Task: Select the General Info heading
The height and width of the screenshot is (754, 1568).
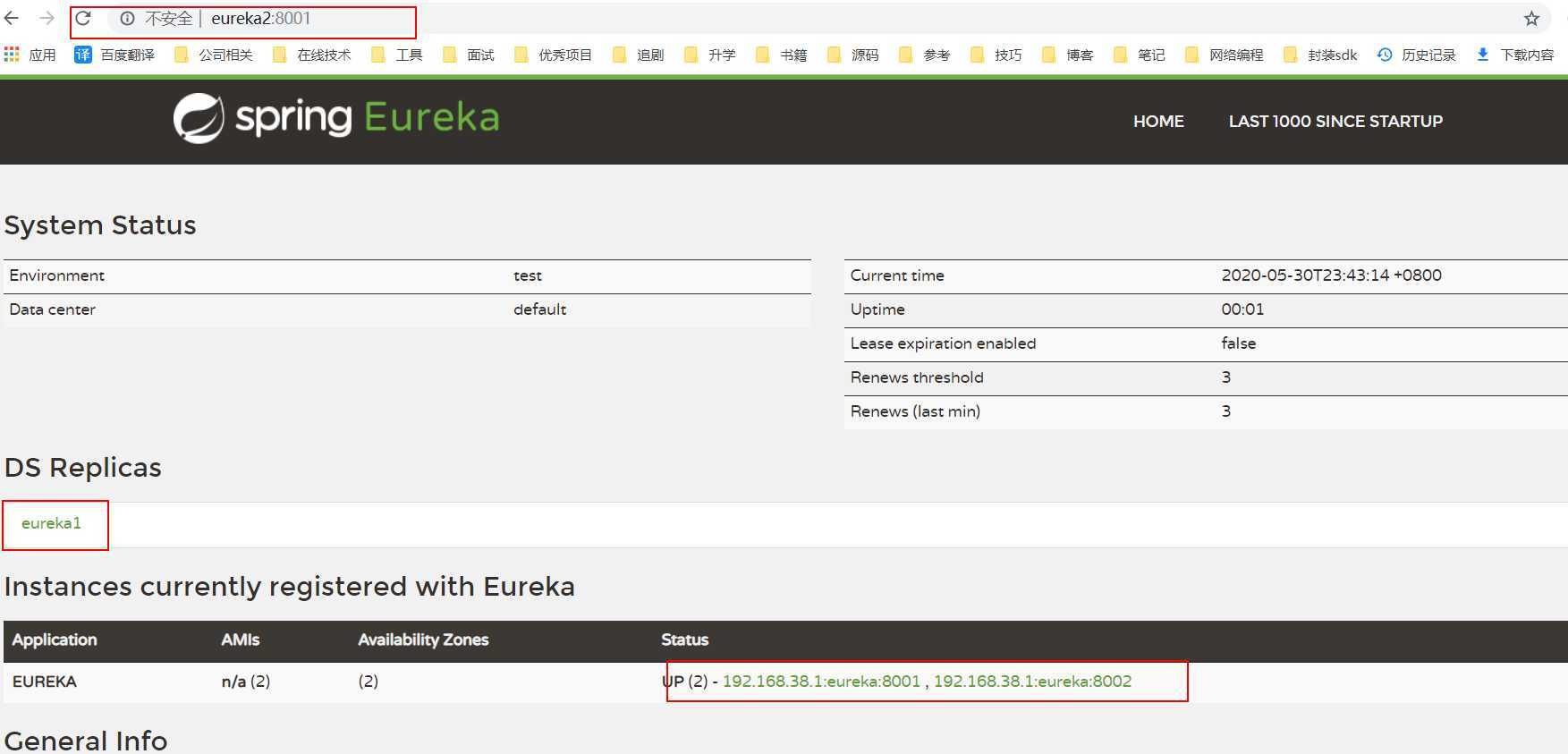Action: 86,741
